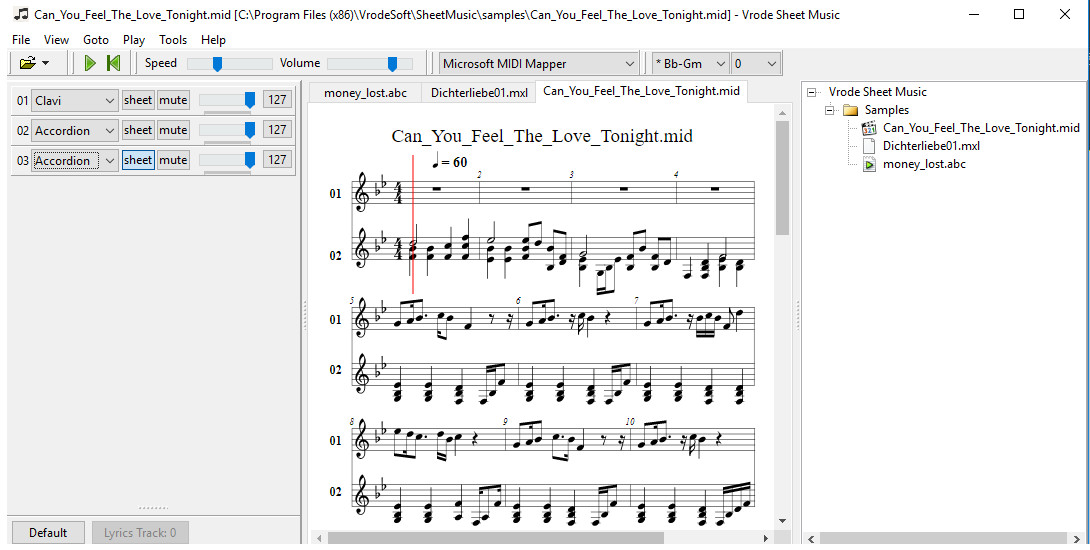Click the 127 volume value for track 01
This screenshot has height=550, width=1090.
[x=277, y=100]
